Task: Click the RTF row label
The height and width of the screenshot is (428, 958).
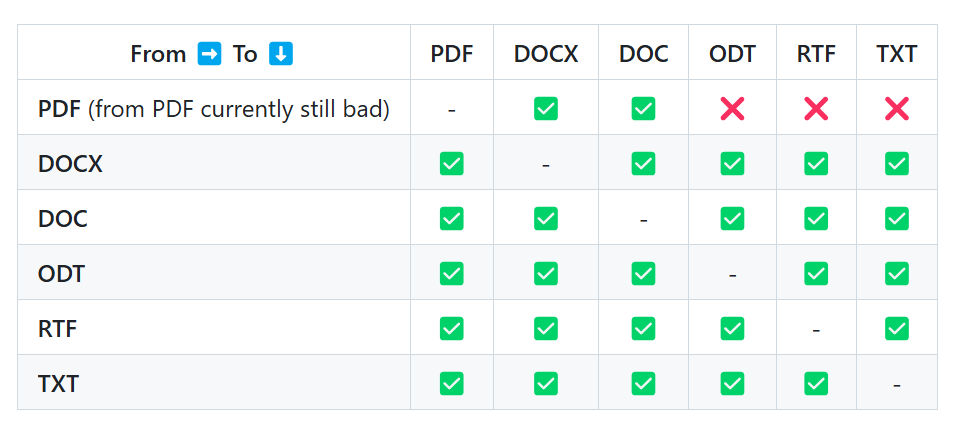Action: 58,328
